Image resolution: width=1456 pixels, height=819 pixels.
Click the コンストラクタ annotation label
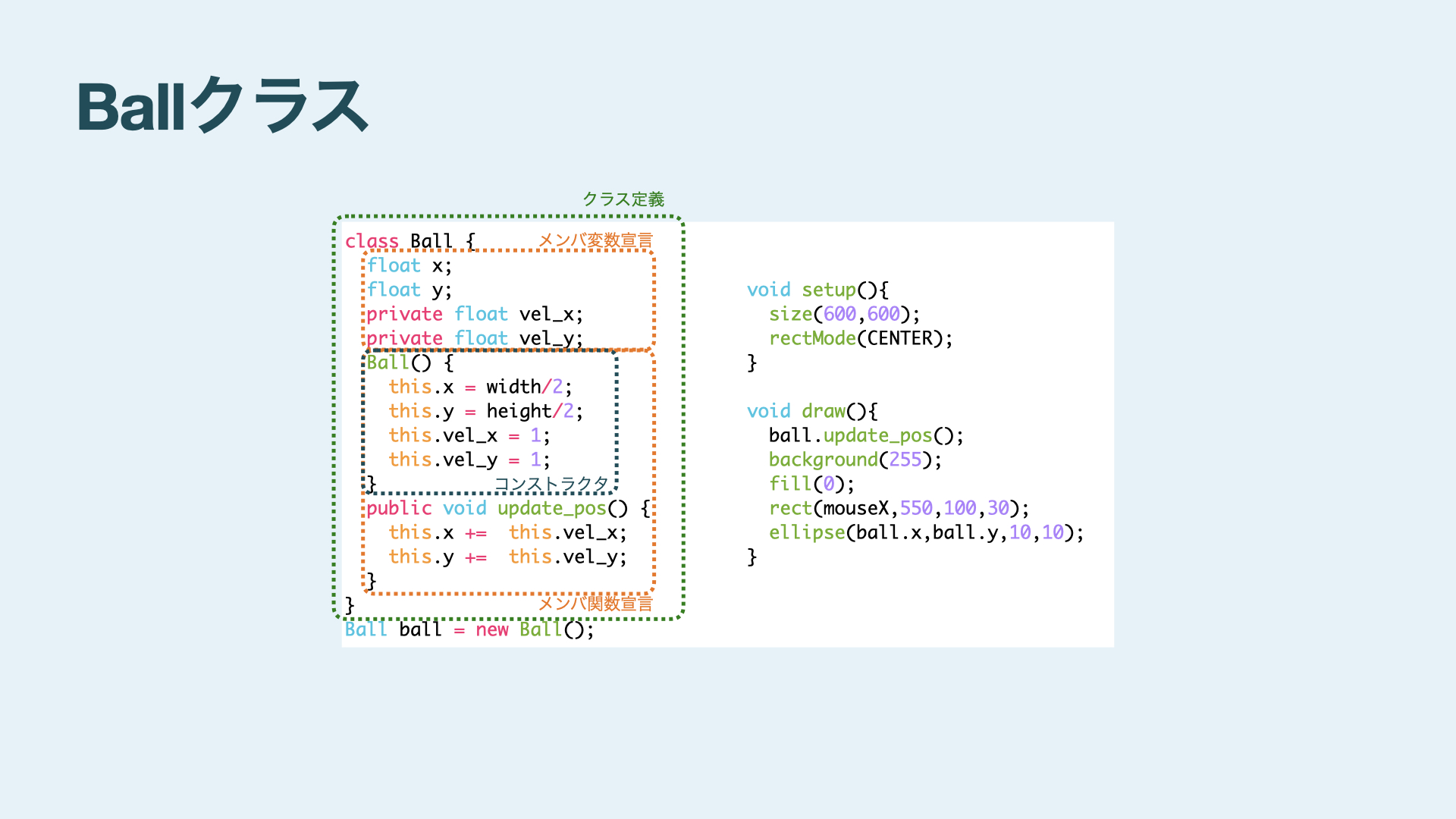click(551, 484)
